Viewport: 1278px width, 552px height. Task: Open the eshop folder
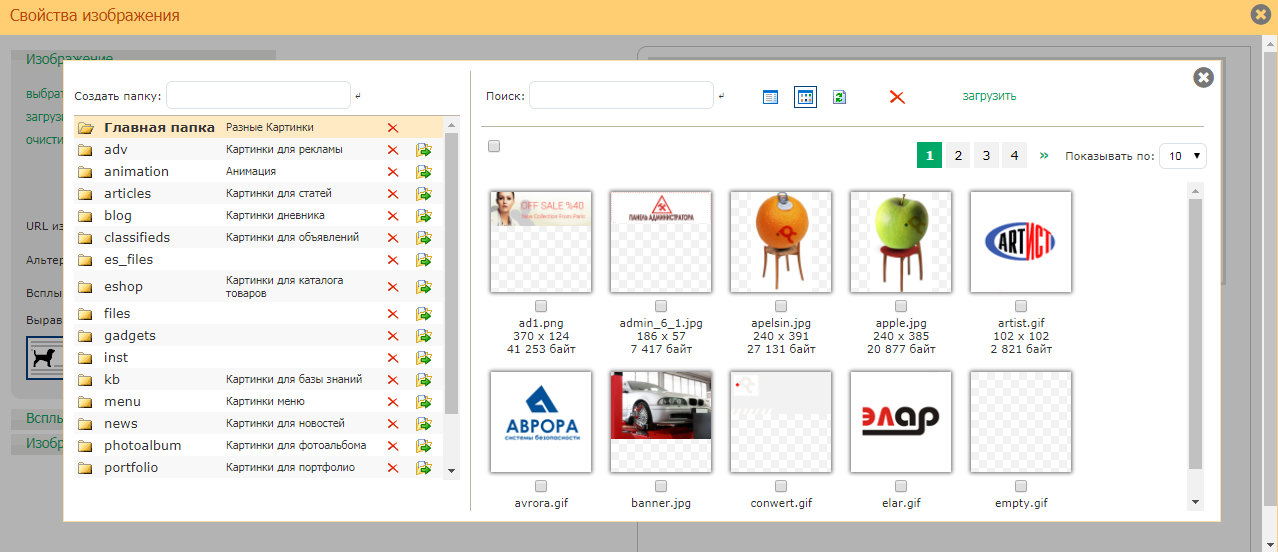tap(123, 287)
